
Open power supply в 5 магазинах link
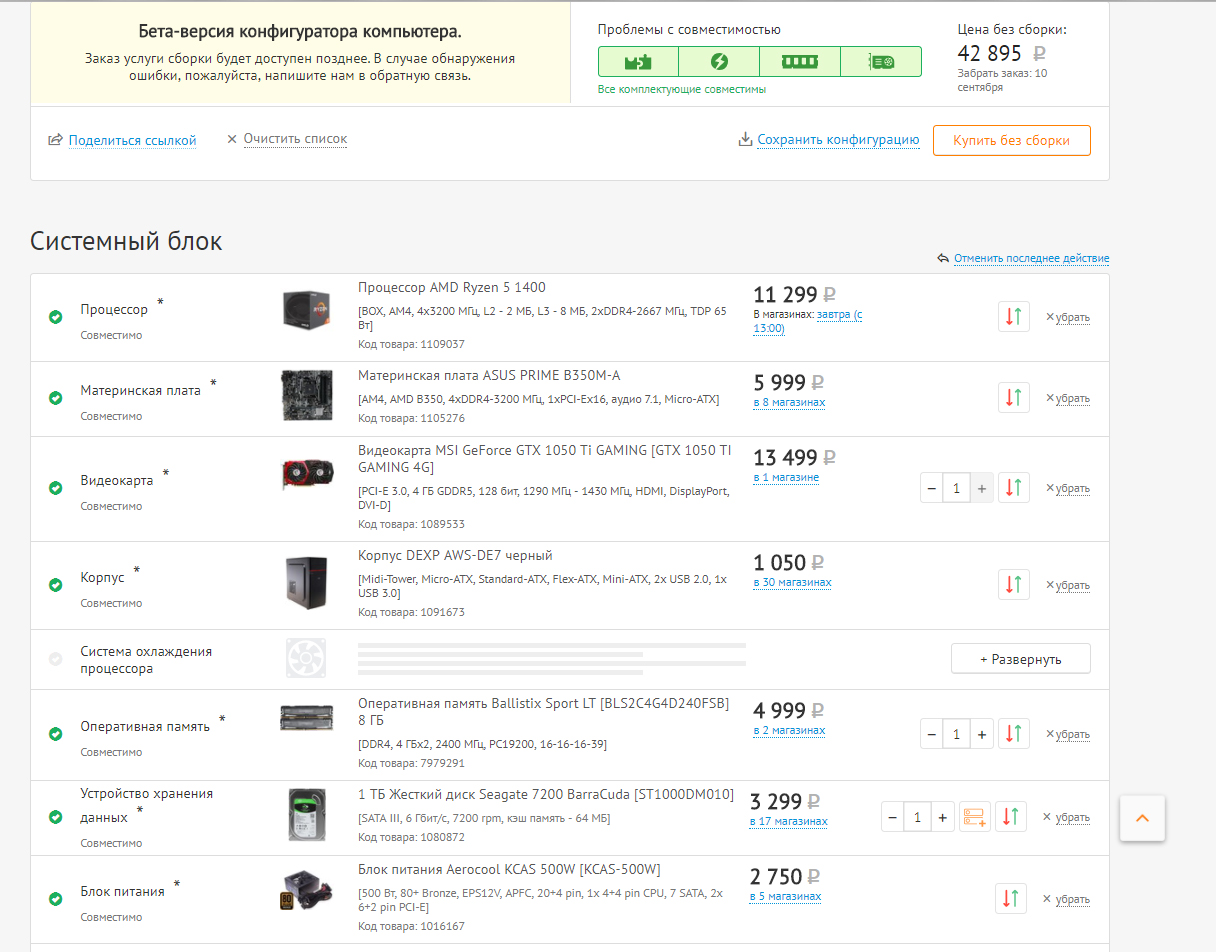786,896
